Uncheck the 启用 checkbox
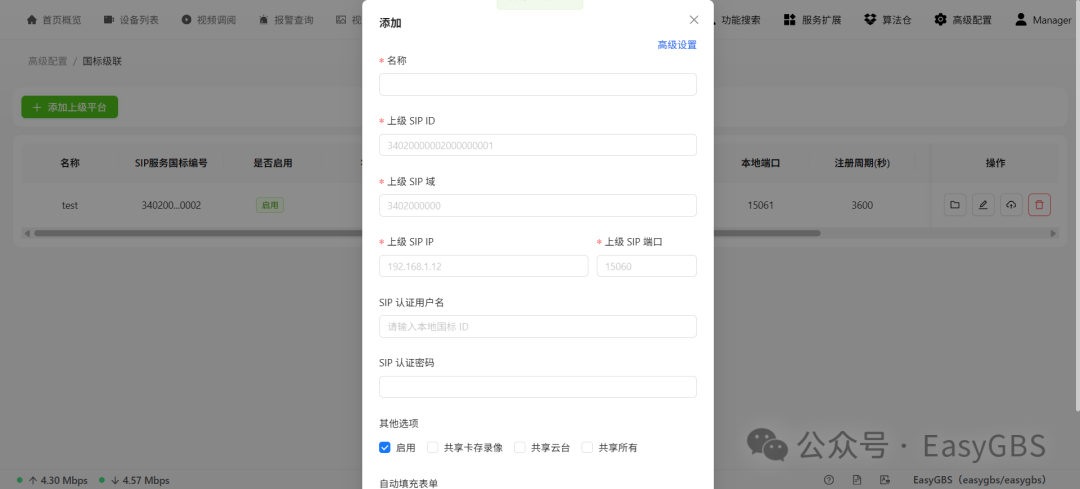 tap(385, 447)
